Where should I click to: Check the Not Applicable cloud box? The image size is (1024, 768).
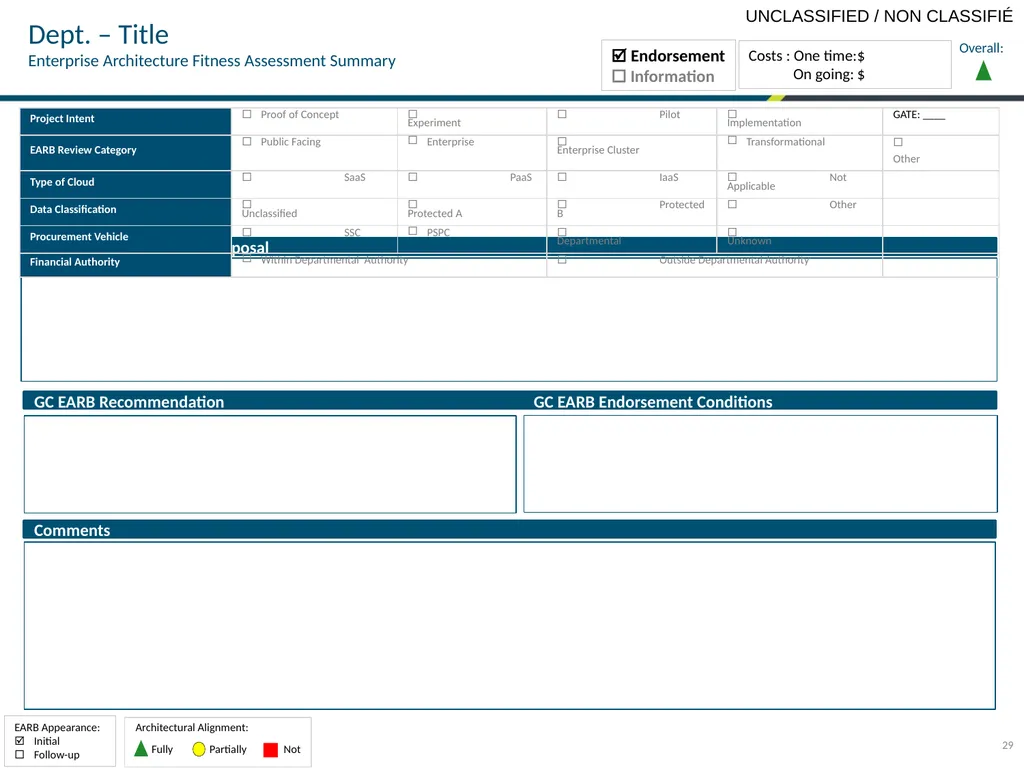point(732,177)
